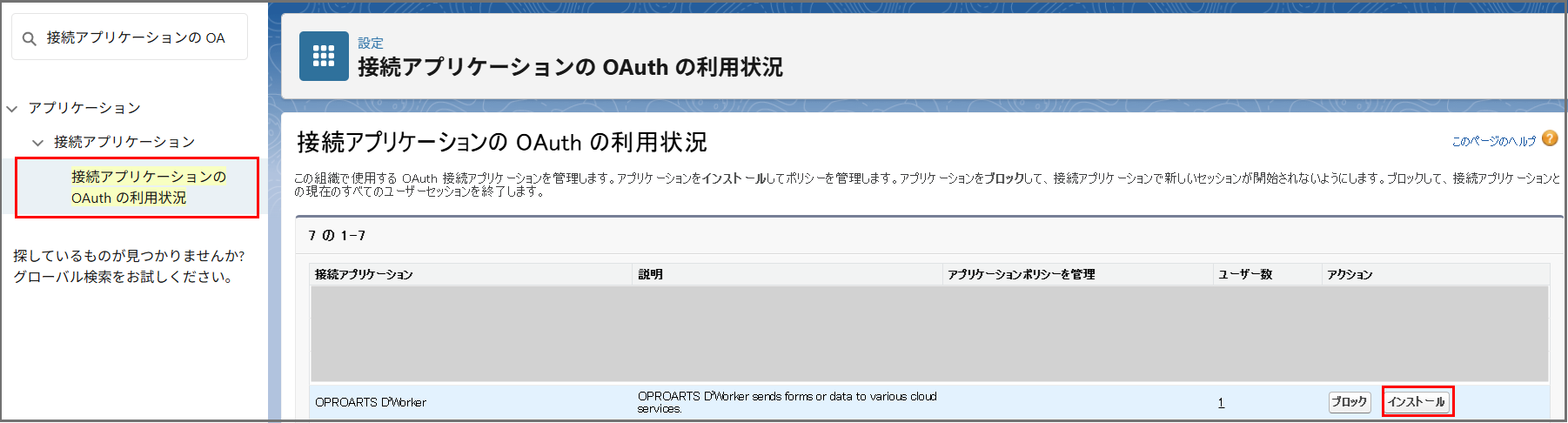Click the ブロック button for OPROARTS D'Worker
The height and width of the screenshot is (423, 1568).
coord(1349,402)
